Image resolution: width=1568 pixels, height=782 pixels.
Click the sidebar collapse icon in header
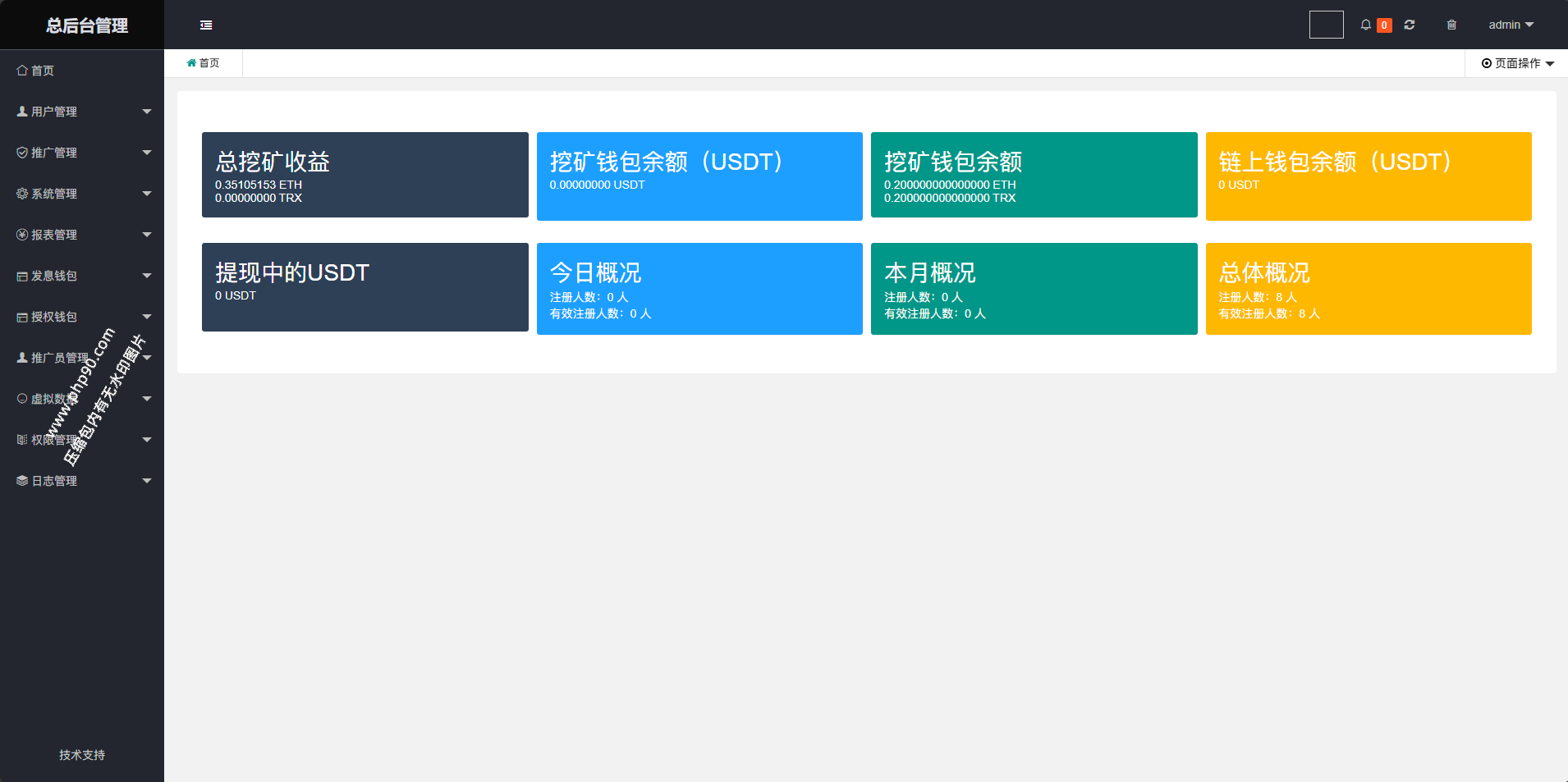coord(206,25)
